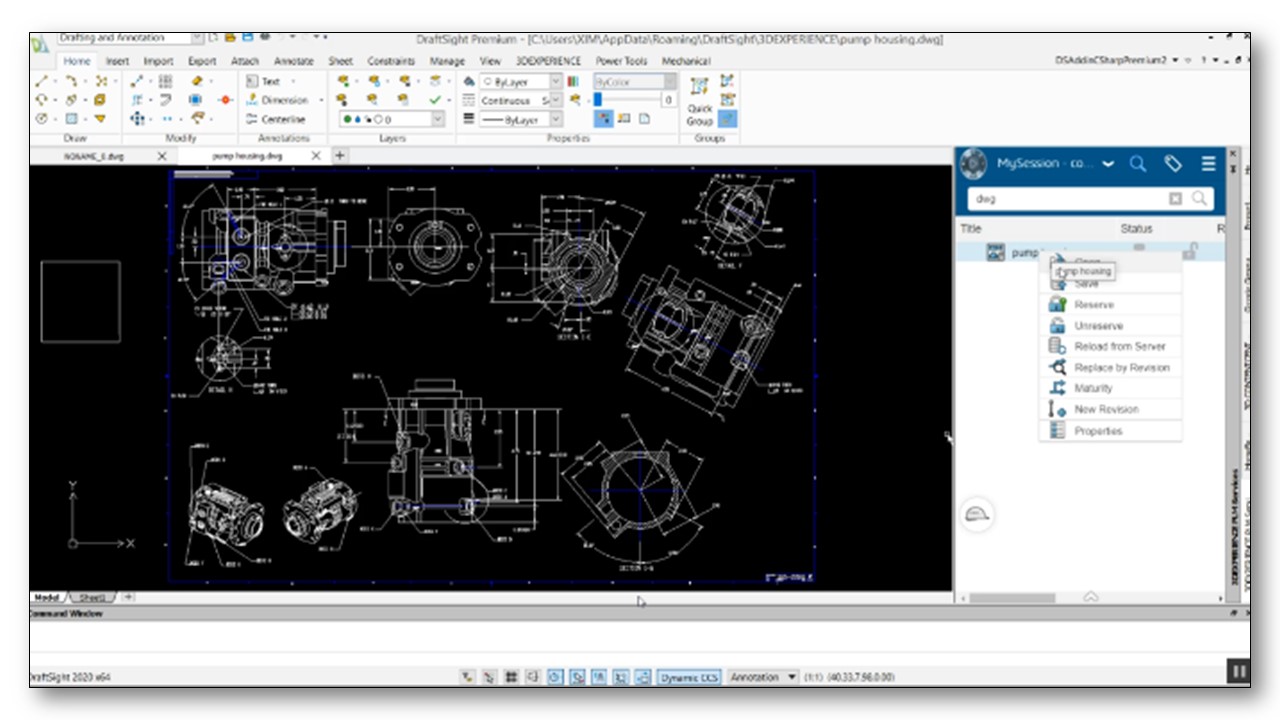Open the Annotate ribbon tab
The width and height of the screenshot is (1280, 720).
293,61
